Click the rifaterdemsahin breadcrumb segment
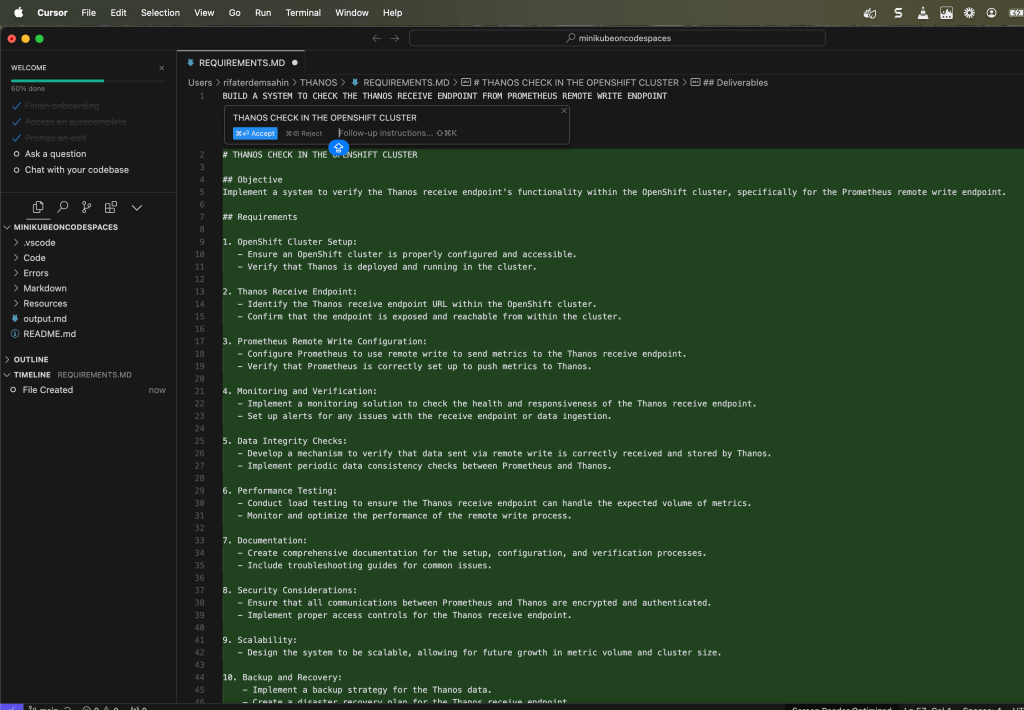This screenshot has height=710, width=1024. [x=256, y=82]
